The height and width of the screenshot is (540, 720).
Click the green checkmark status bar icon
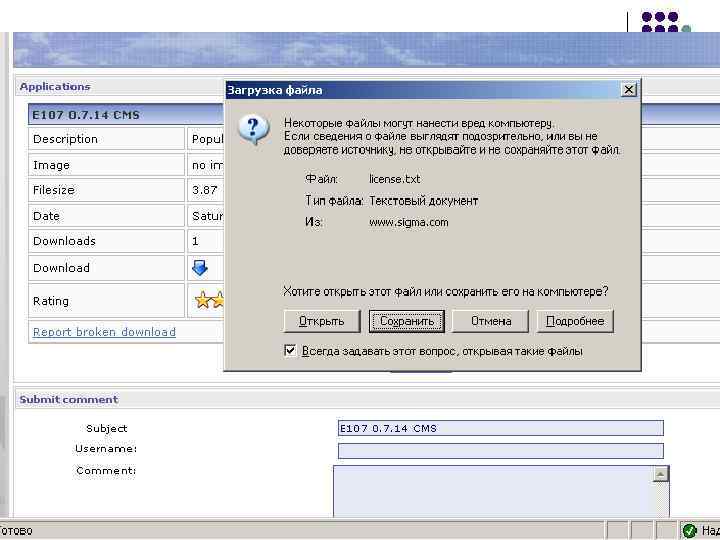[x=689, y=531]
